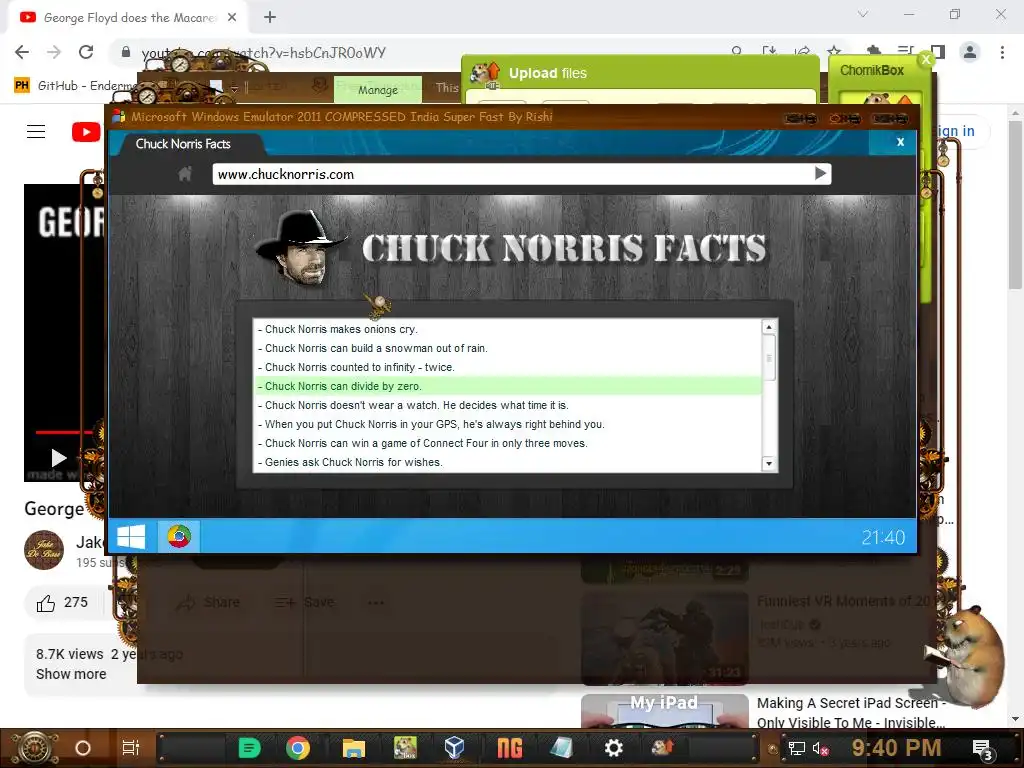Screen dimensions: 1024x768
Task: Open Google Chrome from the taskbar
Action: (x=297, y=748)
